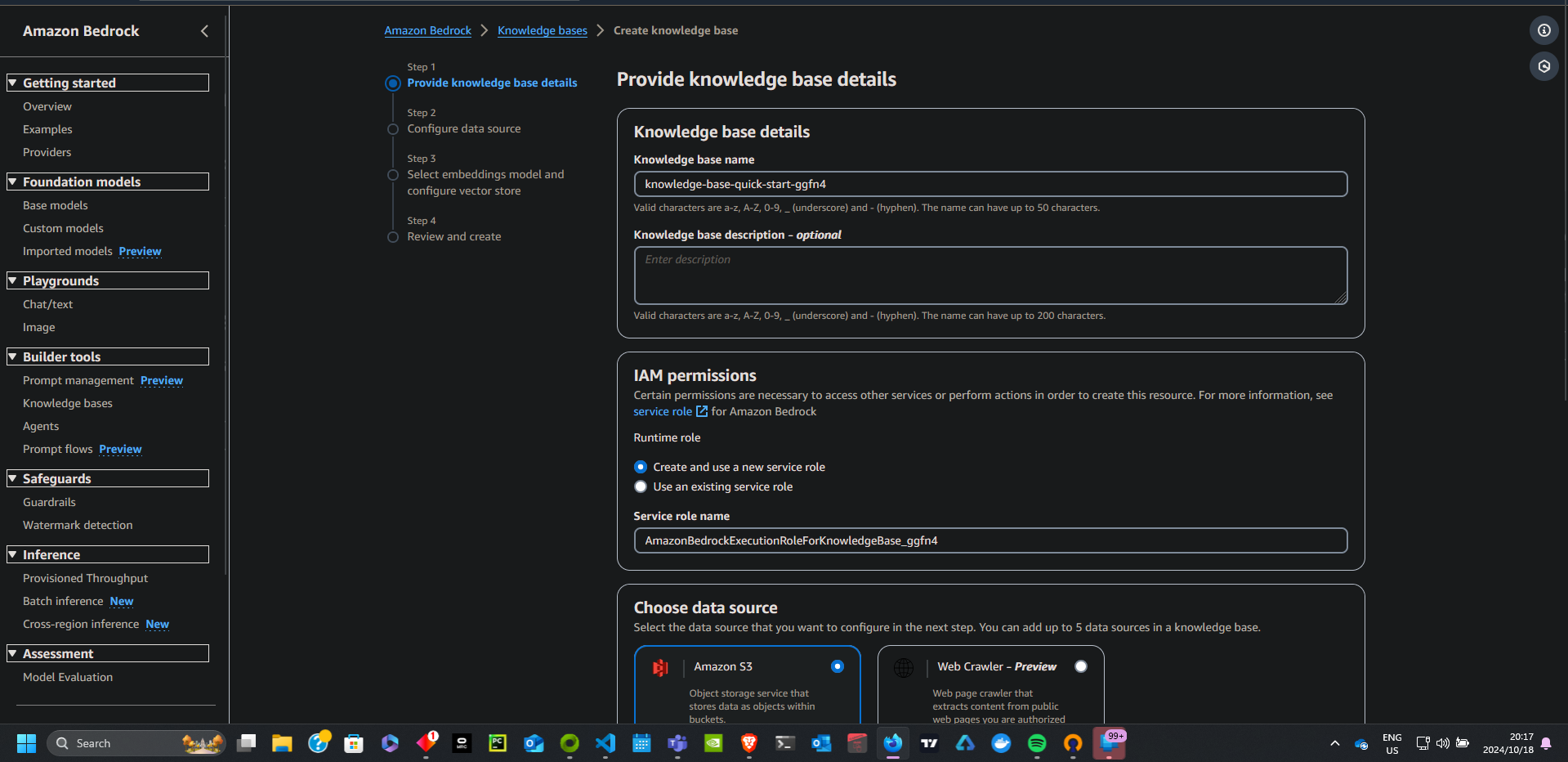Click Amazon Bedrock breadcrumb link
The width and height of the screenshot is (1568, 762).
coord(428,30)
